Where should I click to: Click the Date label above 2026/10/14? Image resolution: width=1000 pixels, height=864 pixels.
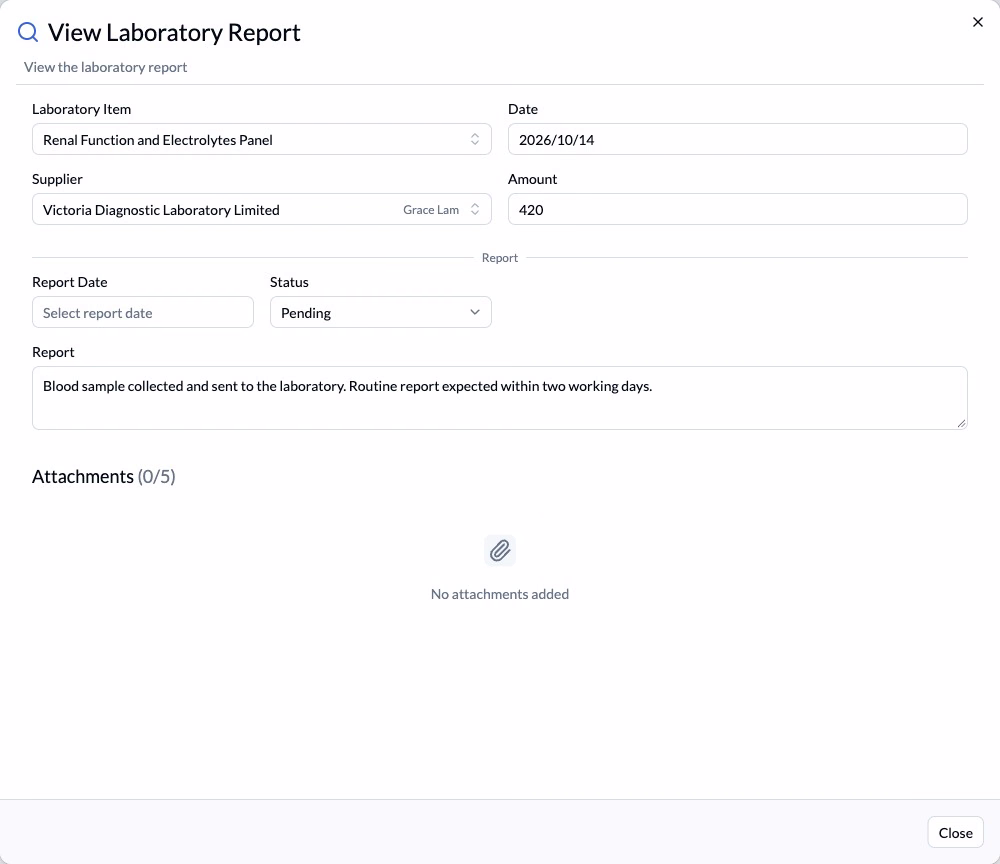pos(523,109)
